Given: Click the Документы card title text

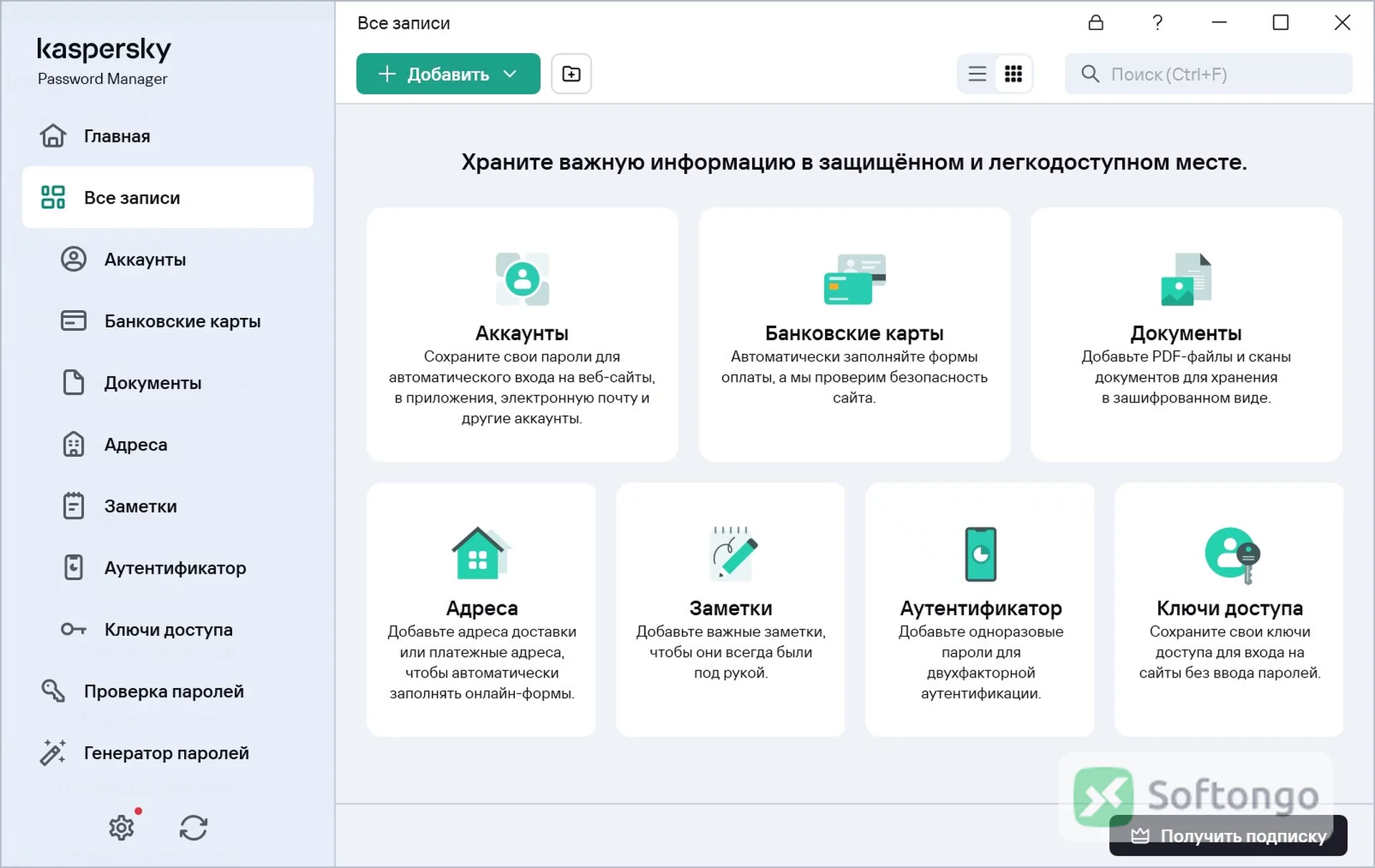Looking at the screenshot, I should [x=1186, y=333].
